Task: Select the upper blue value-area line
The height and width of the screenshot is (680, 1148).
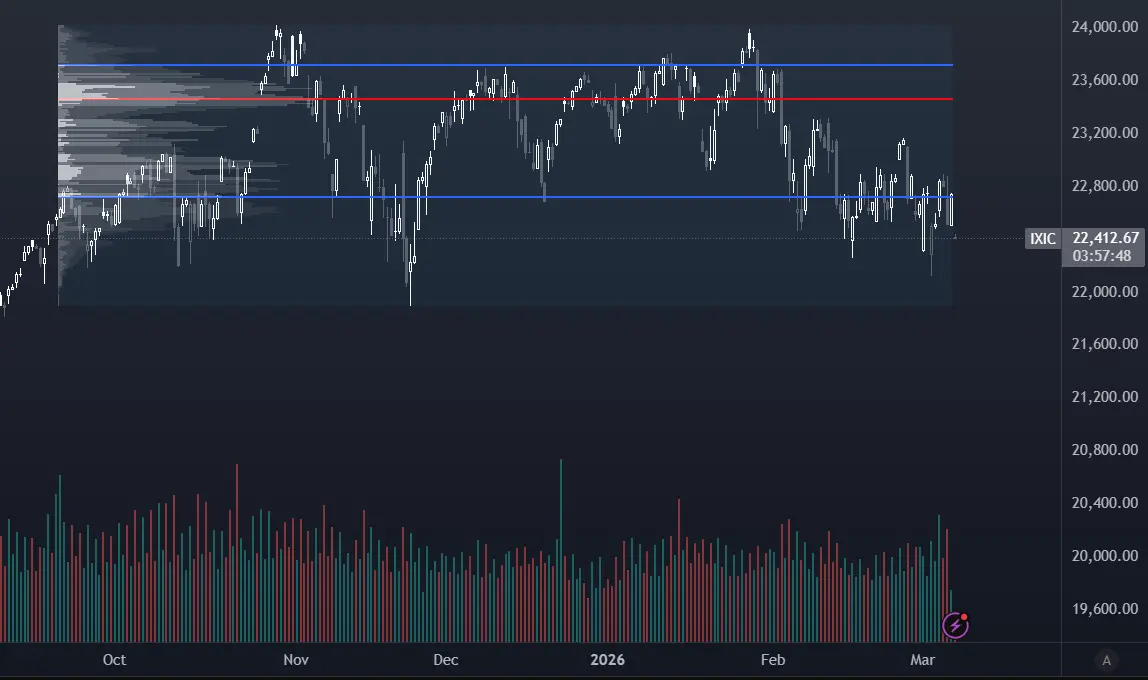Action: pyautogui.click(x=505, y=65)
